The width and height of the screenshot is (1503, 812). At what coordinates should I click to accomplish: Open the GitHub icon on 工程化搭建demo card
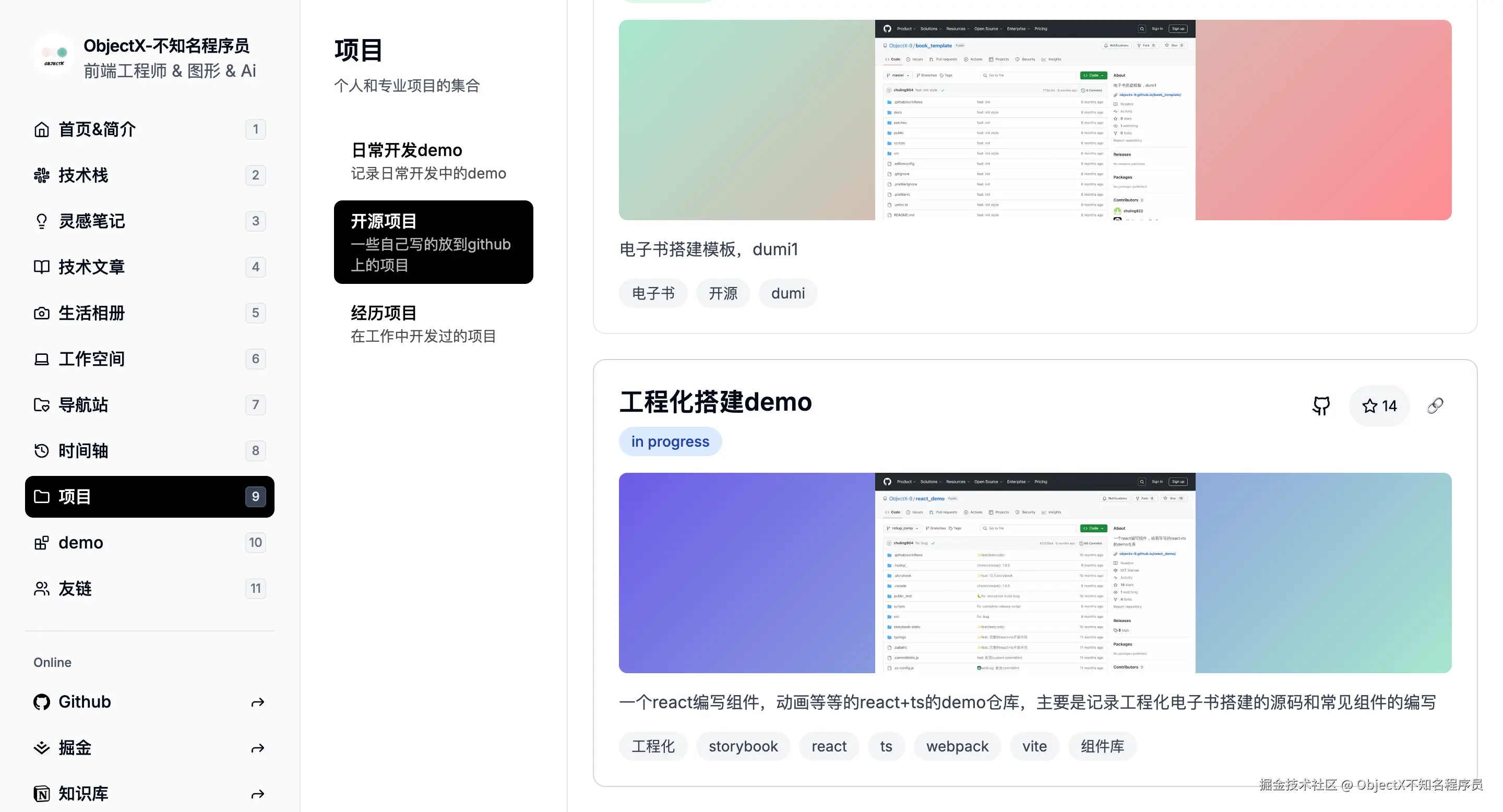pos(1321,405)
